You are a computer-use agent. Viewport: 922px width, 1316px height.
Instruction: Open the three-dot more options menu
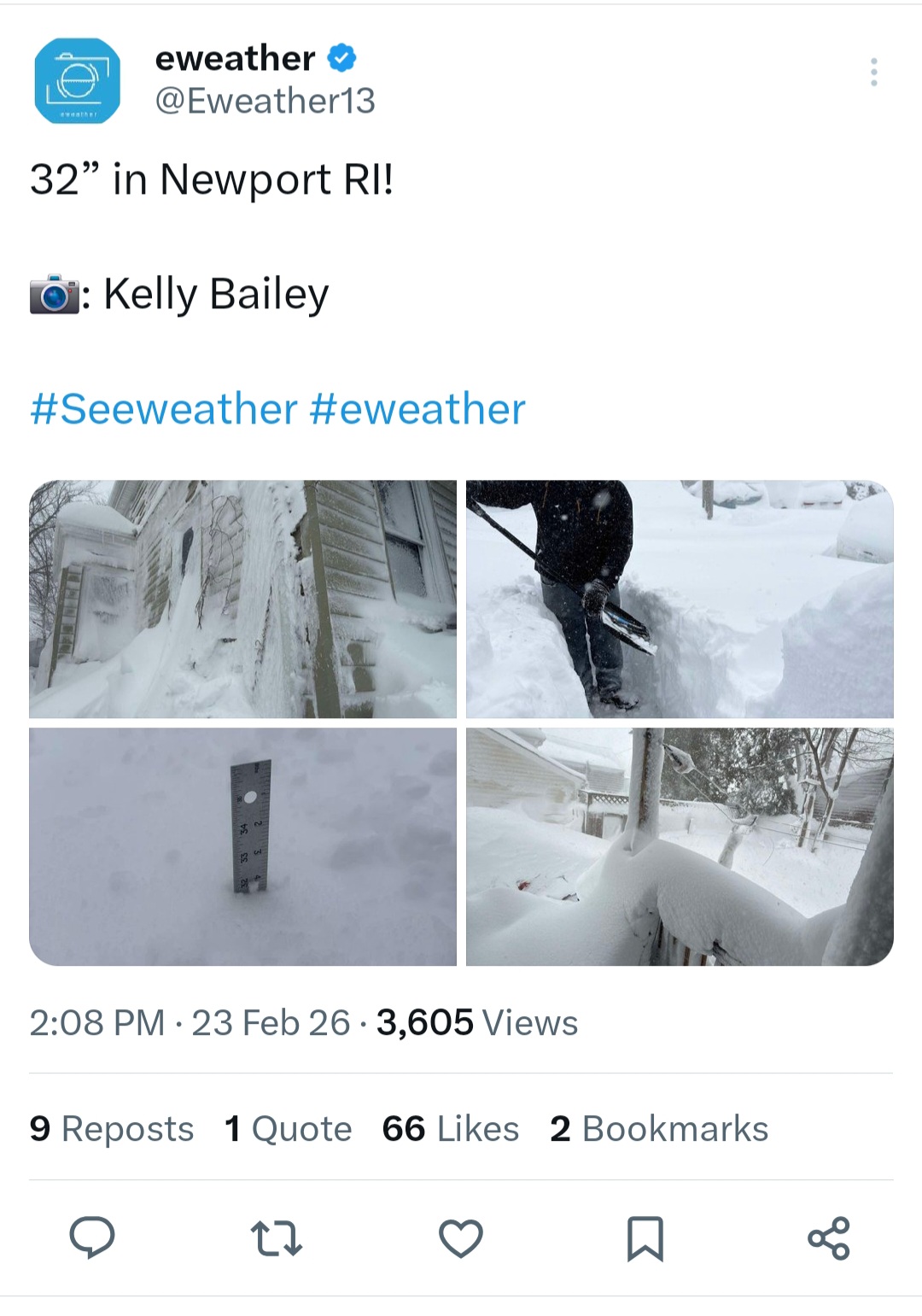pyautogui.click(x=873, y=73)
